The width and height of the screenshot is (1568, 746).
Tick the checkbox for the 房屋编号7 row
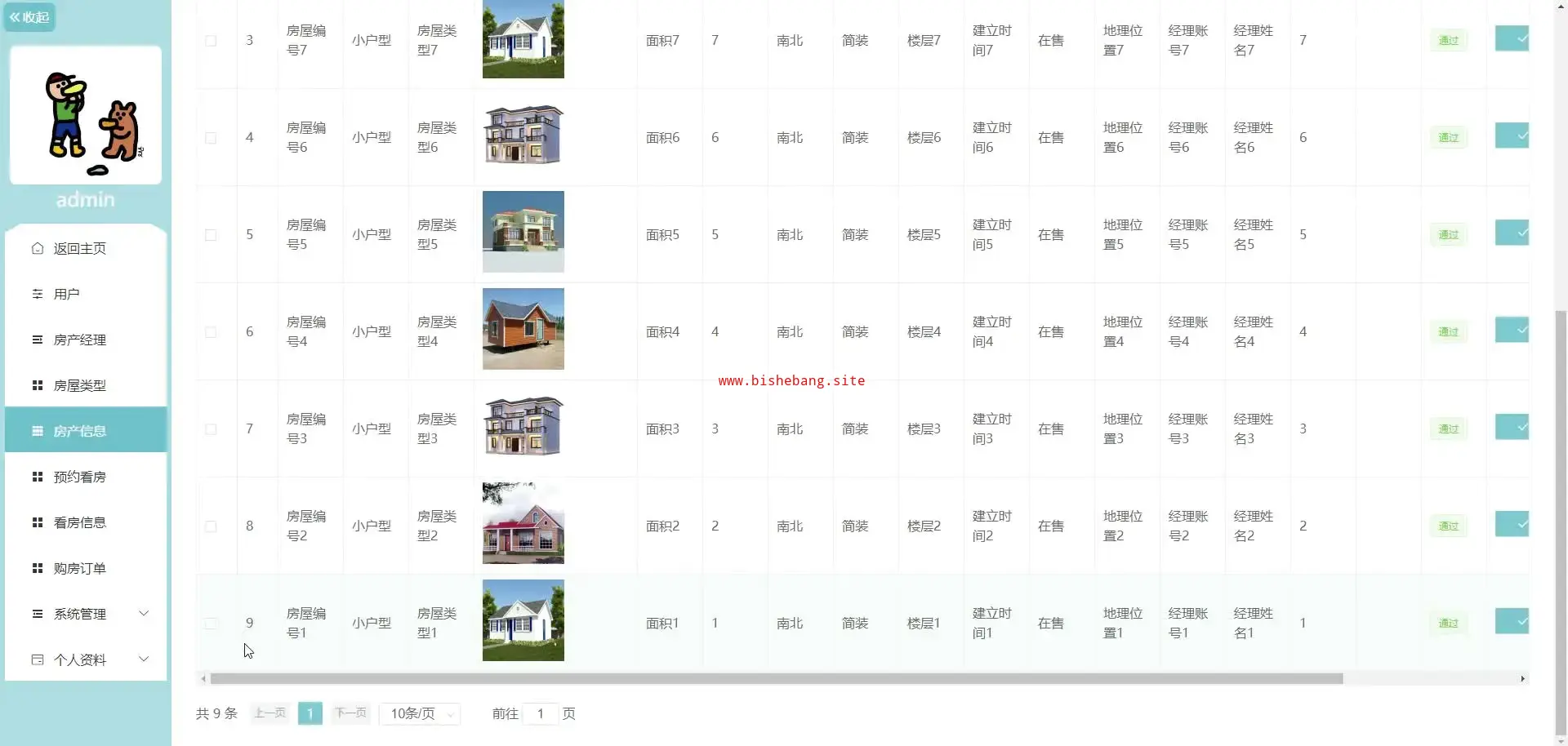211,41
